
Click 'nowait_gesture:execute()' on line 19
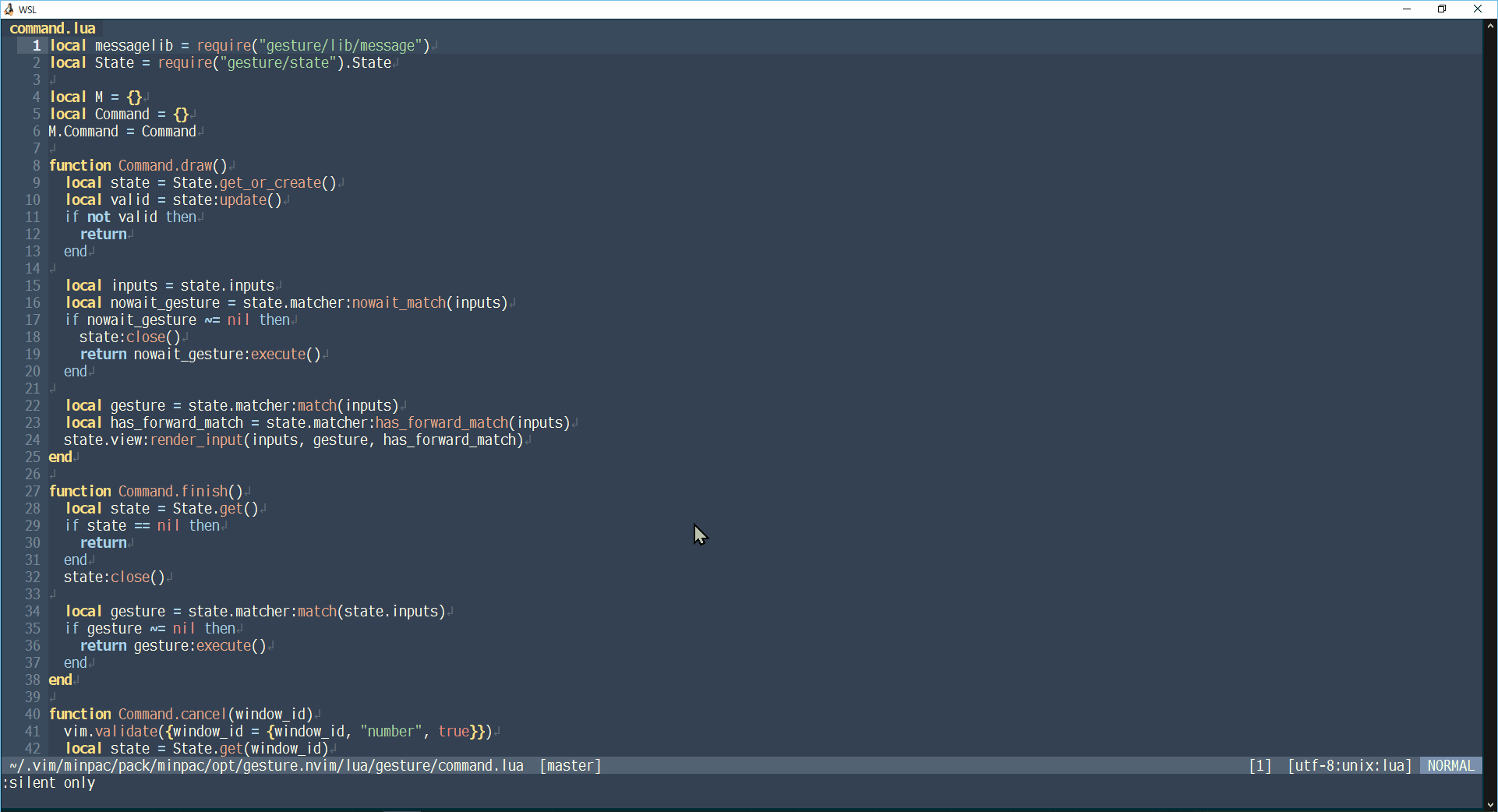(x=228, y=355)
